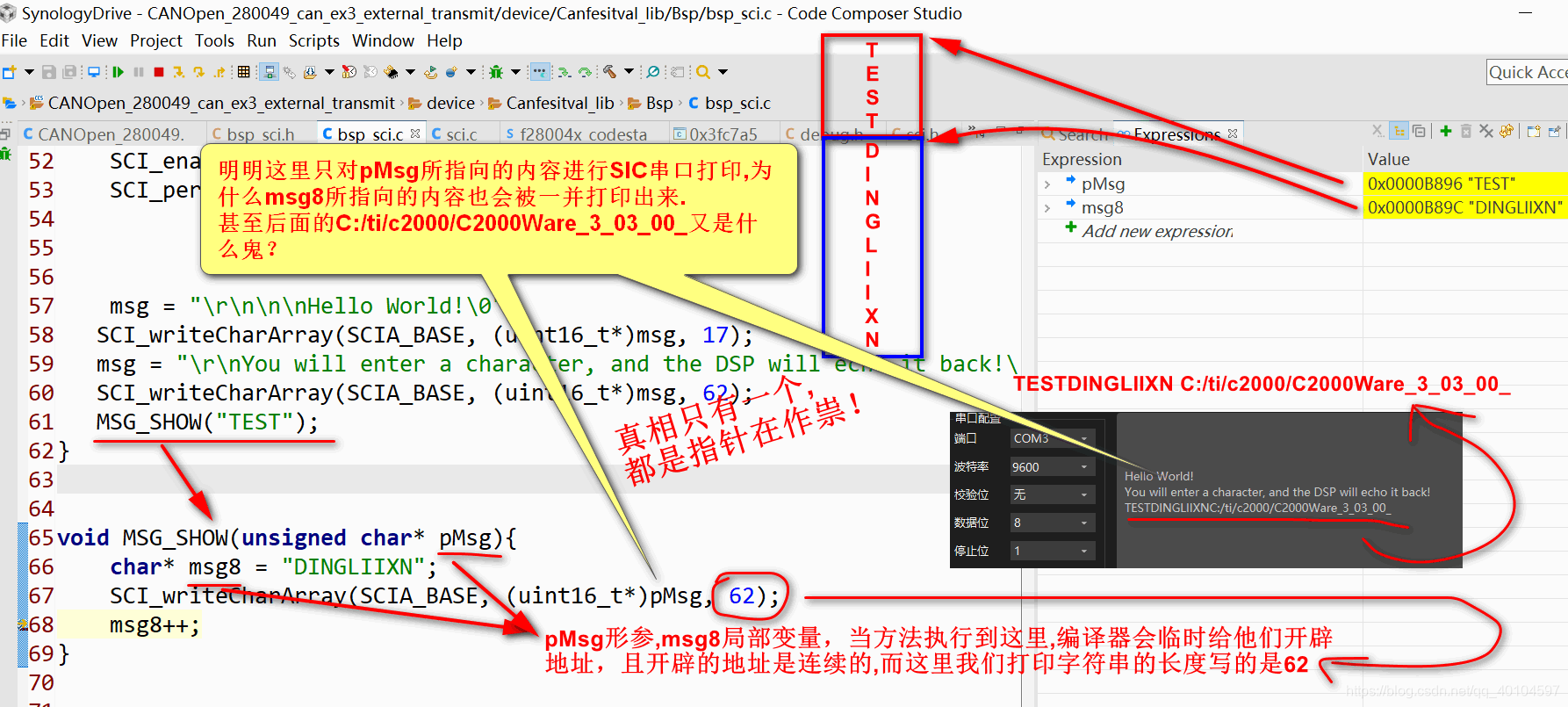Click the Save icon in the toolbar
1568x707 pixels.
pos(49,72)
